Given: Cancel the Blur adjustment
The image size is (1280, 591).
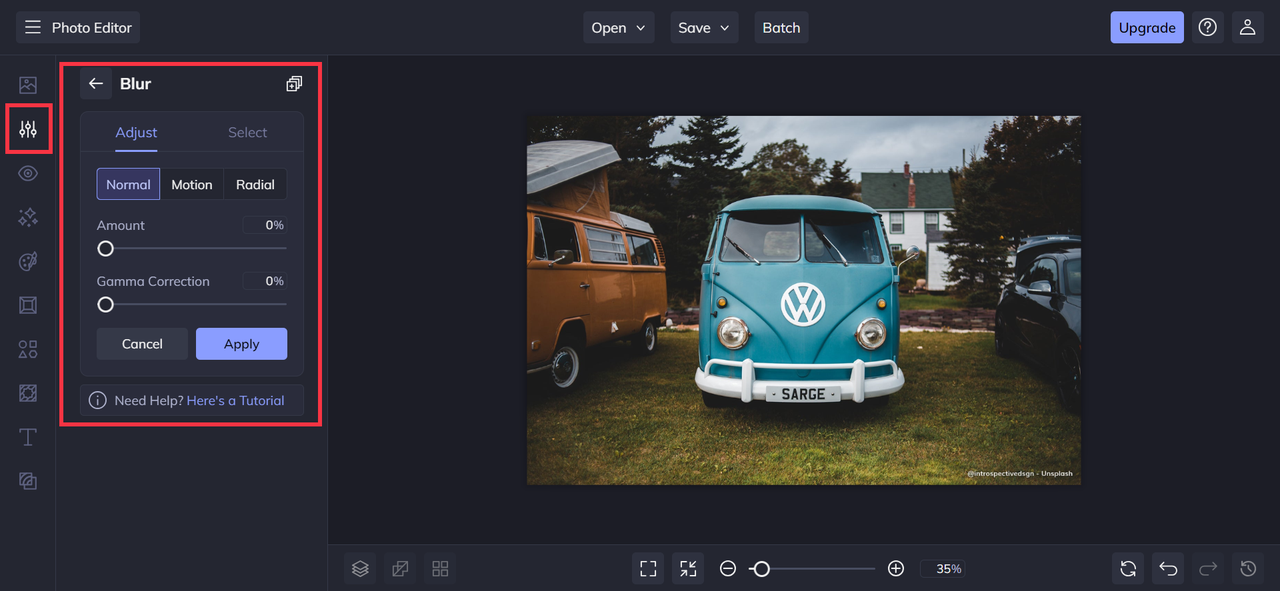Looking at the screenshot, I should click(142, 344).
